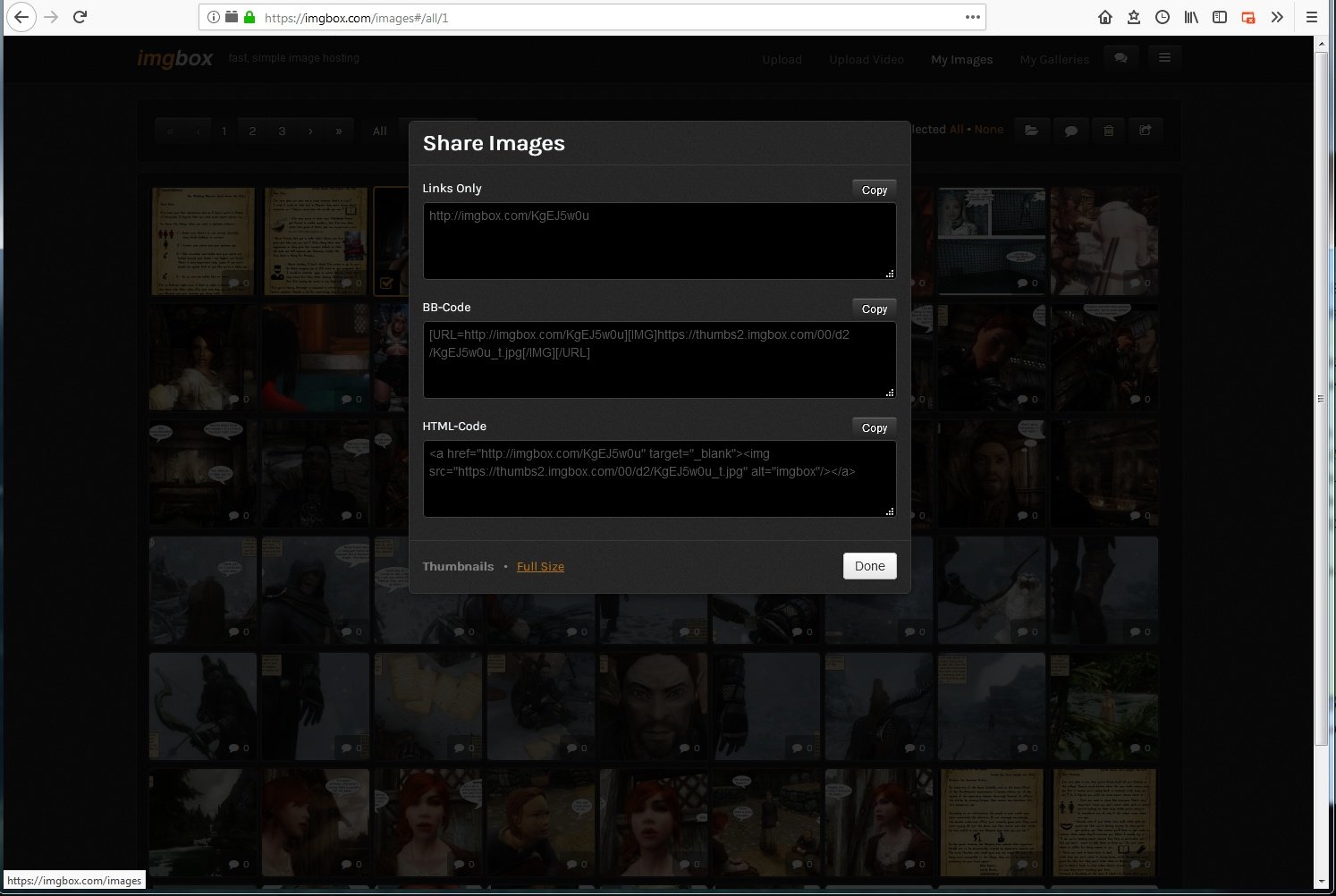This screenshot has width=1336, height=896.
Task: Jump to next page with single arrow
Action: point(310,131)
